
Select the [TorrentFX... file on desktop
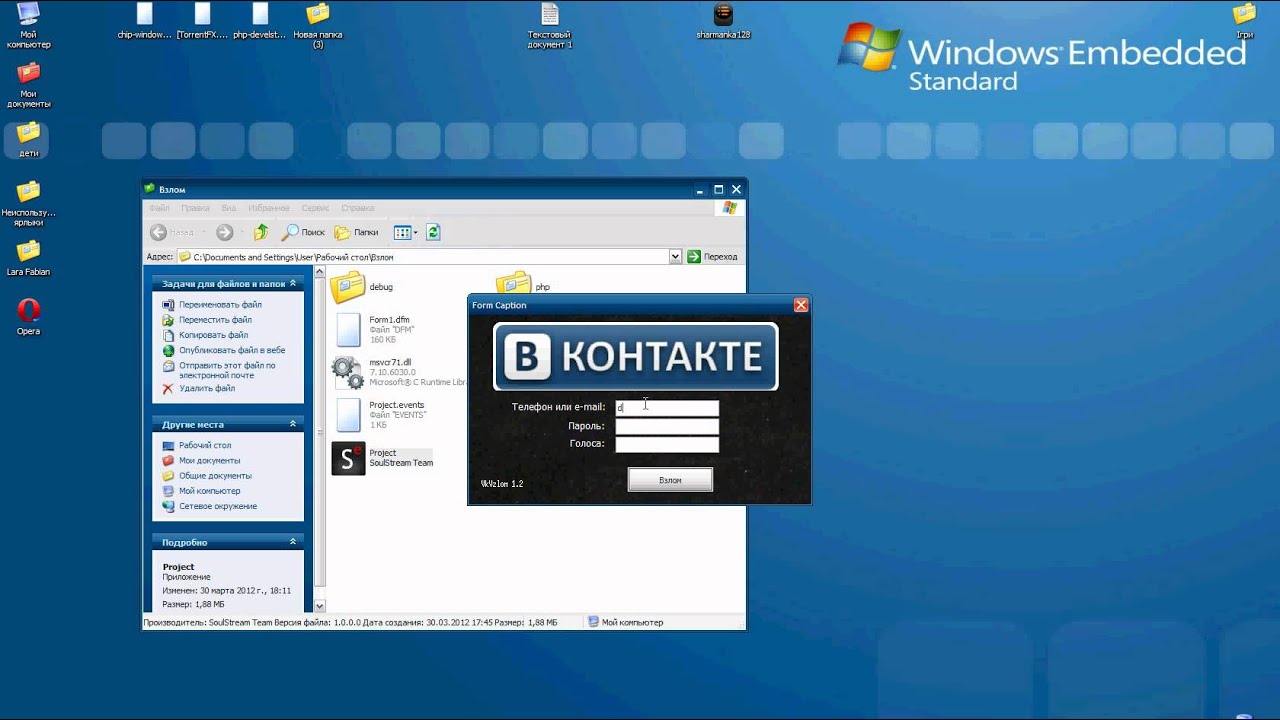203,22
